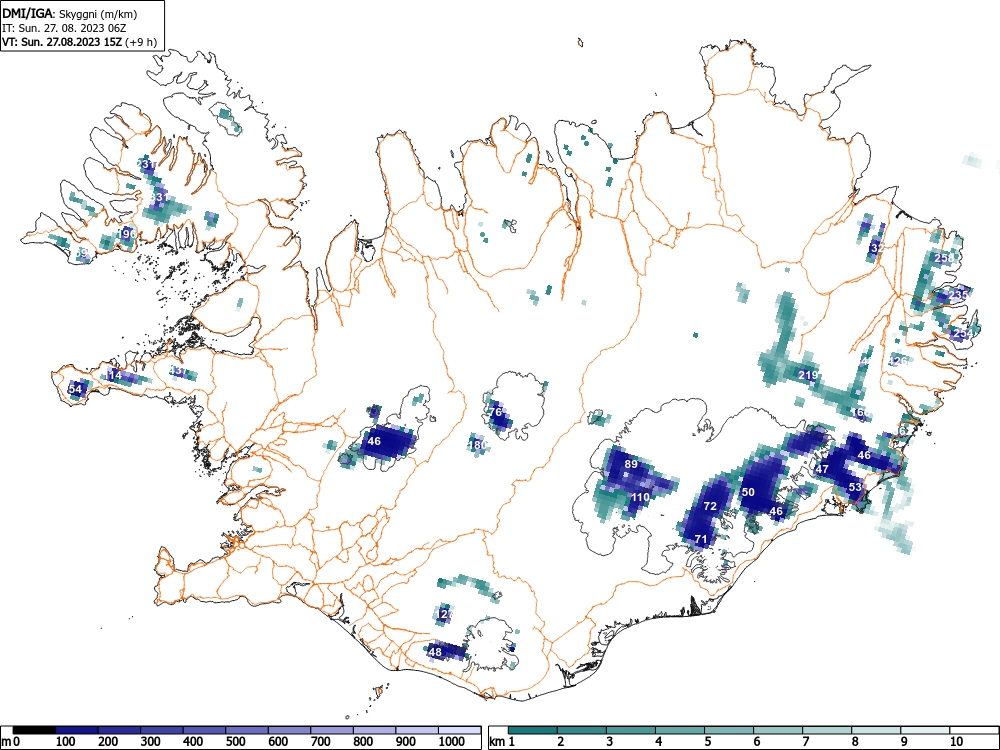Click the 5 tick on the km legend

708,742
